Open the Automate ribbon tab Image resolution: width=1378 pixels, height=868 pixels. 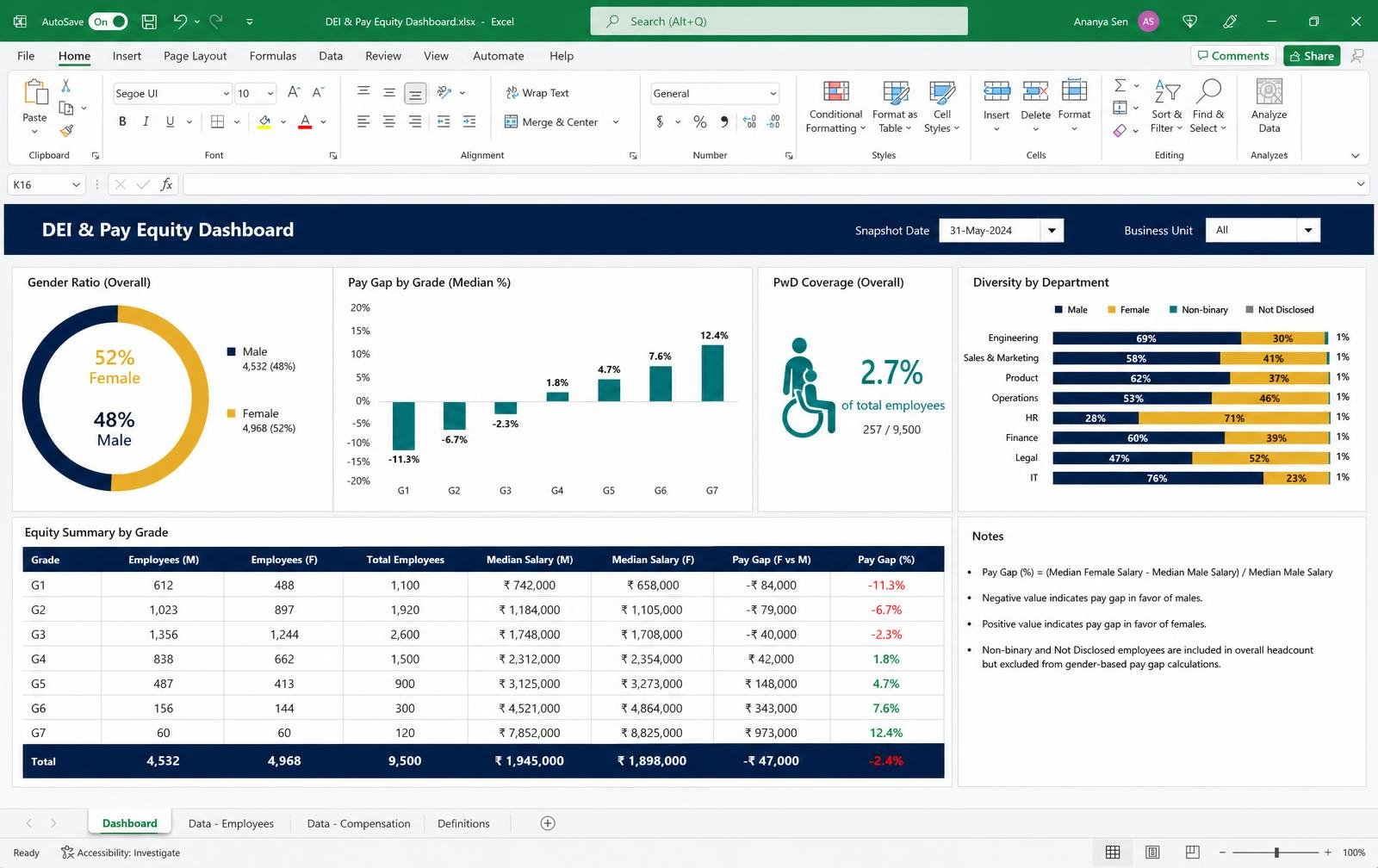[499, 56]
